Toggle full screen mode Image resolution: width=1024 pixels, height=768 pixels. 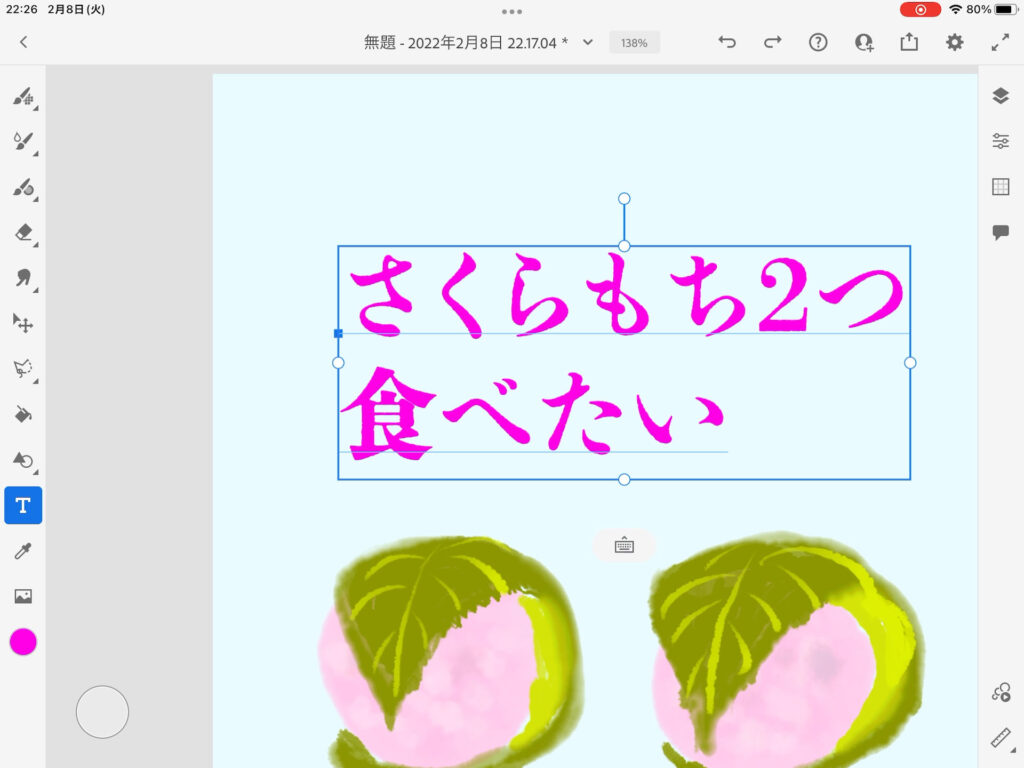(x=1000, y=42)
